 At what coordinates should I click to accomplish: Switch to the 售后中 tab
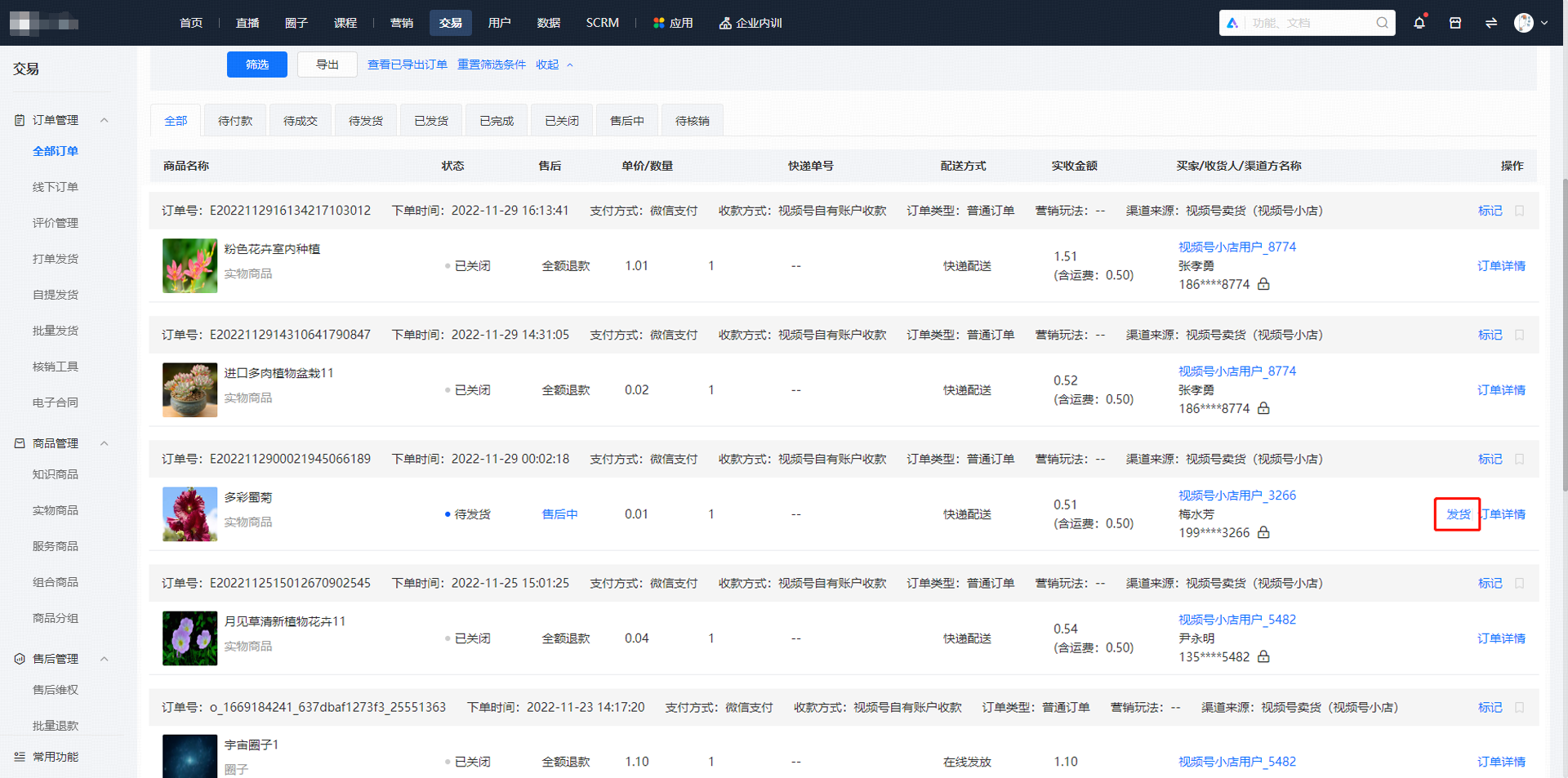click(627, 121)
